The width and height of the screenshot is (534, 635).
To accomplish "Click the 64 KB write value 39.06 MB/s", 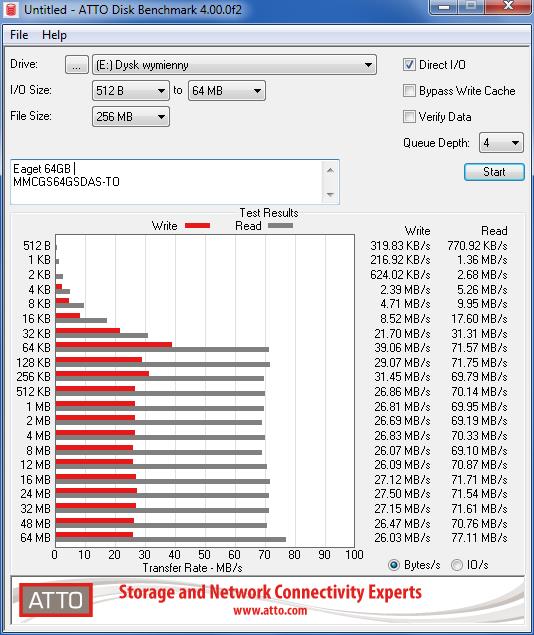I will (x=402, y=347).
